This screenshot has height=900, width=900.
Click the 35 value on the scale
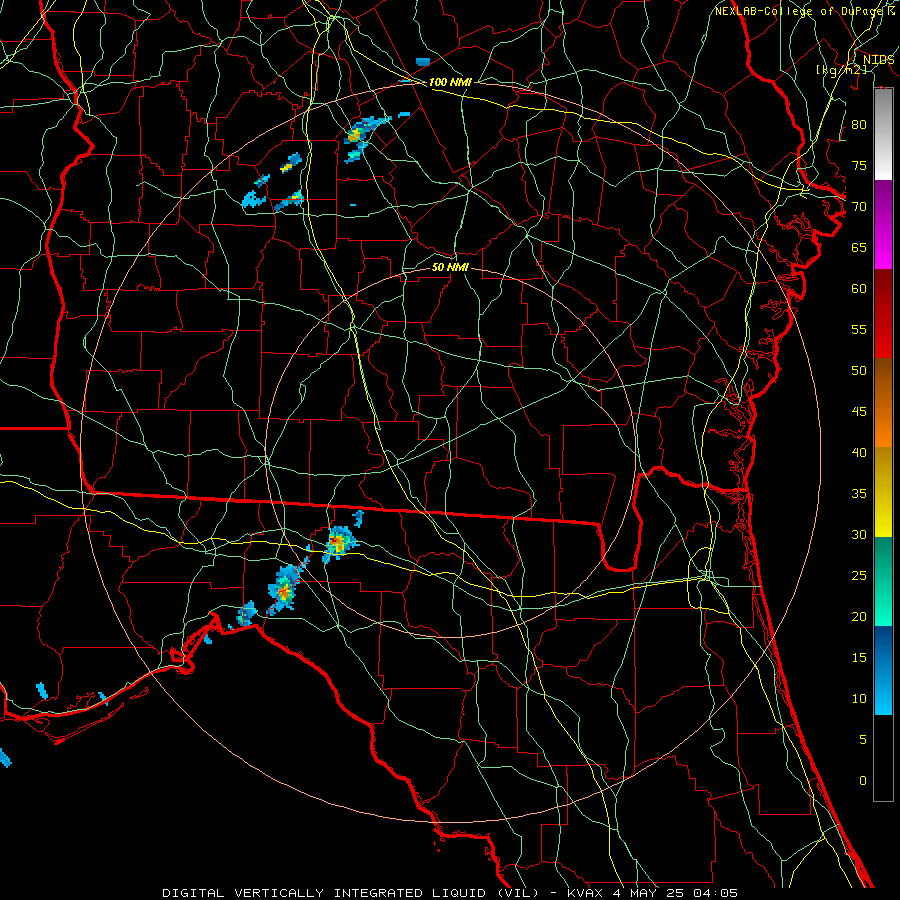point(859,494)
